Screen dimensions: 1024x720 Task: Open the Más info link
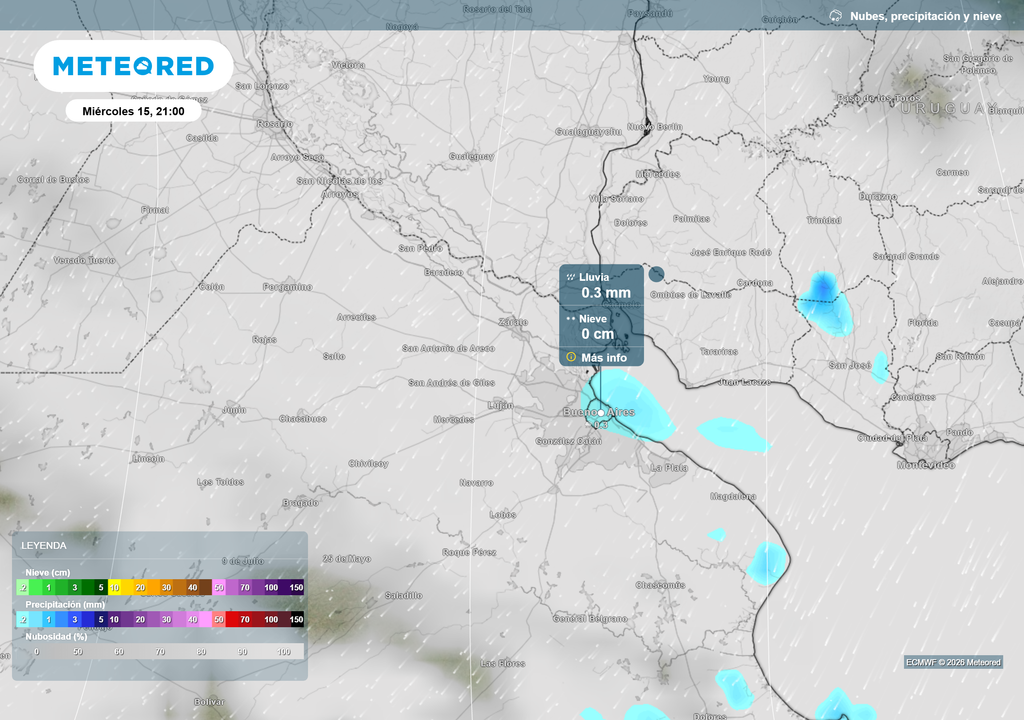tap(603, 357)
